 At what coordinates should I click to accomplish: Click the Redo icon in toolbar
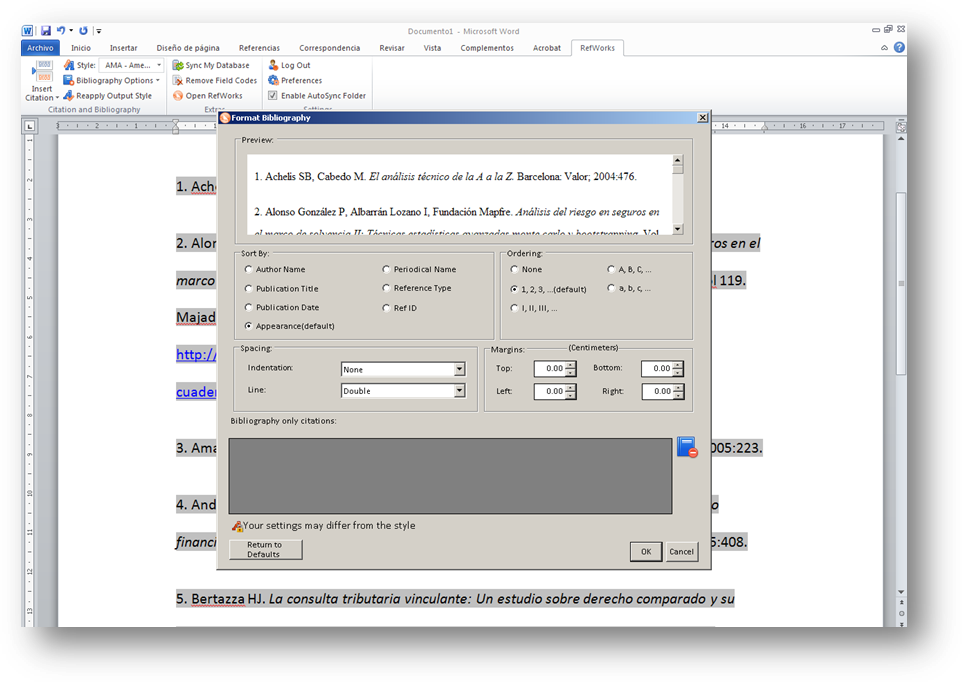pyautogui.click(x=83, y=31)
